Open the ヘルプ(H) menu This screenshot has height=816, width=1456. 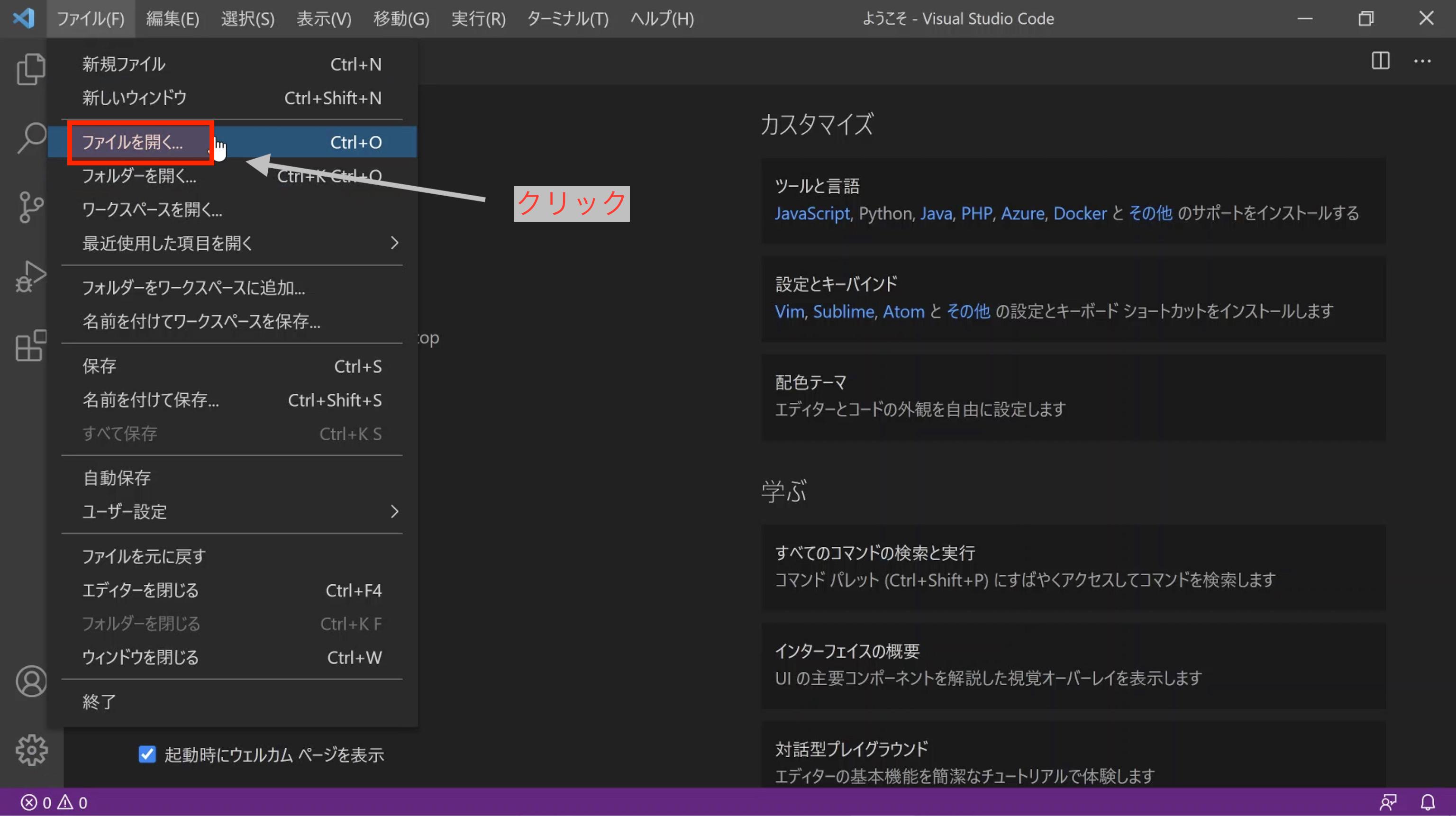coord(662,18)
